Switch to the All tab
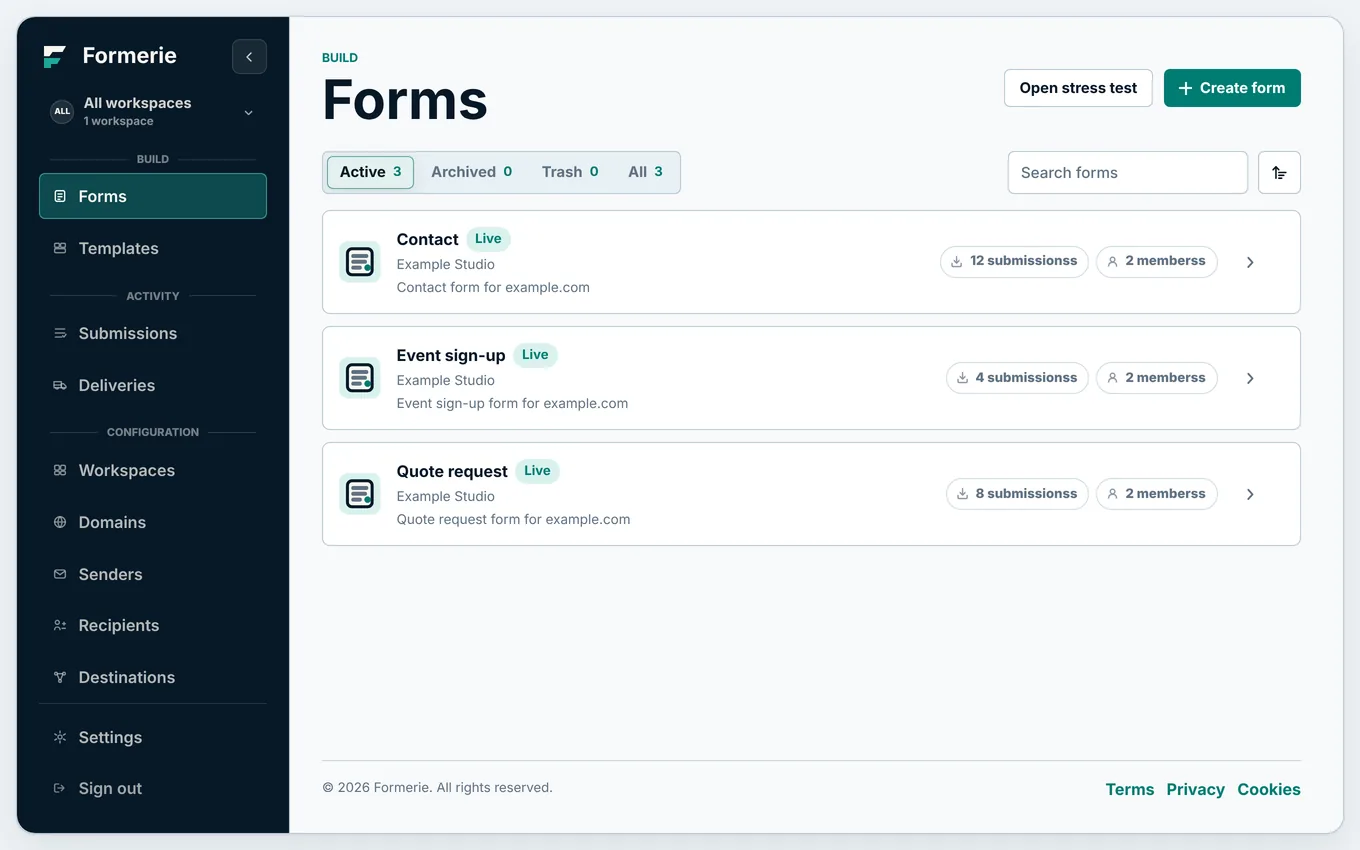This screenshot has height=850, width=1360. pyautogui.click(x=645, y=172)
